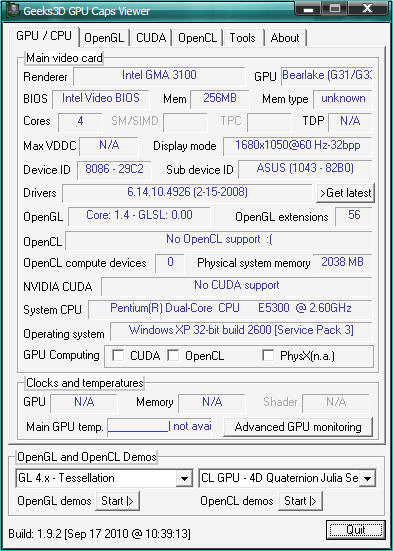Click the GPU field showing Bearlake
Viewport: 393px width, 551px height.
coord(327,76)
